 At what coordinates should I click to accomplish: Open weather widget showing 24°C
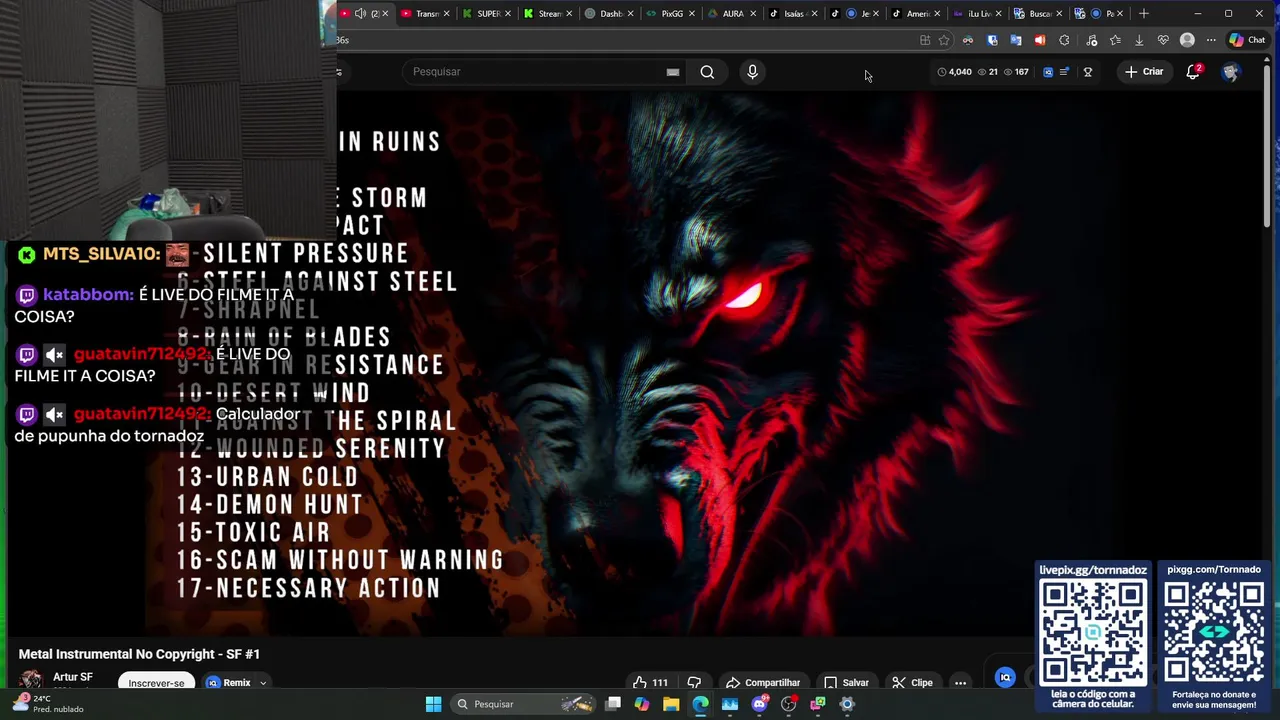click(48, 704)
